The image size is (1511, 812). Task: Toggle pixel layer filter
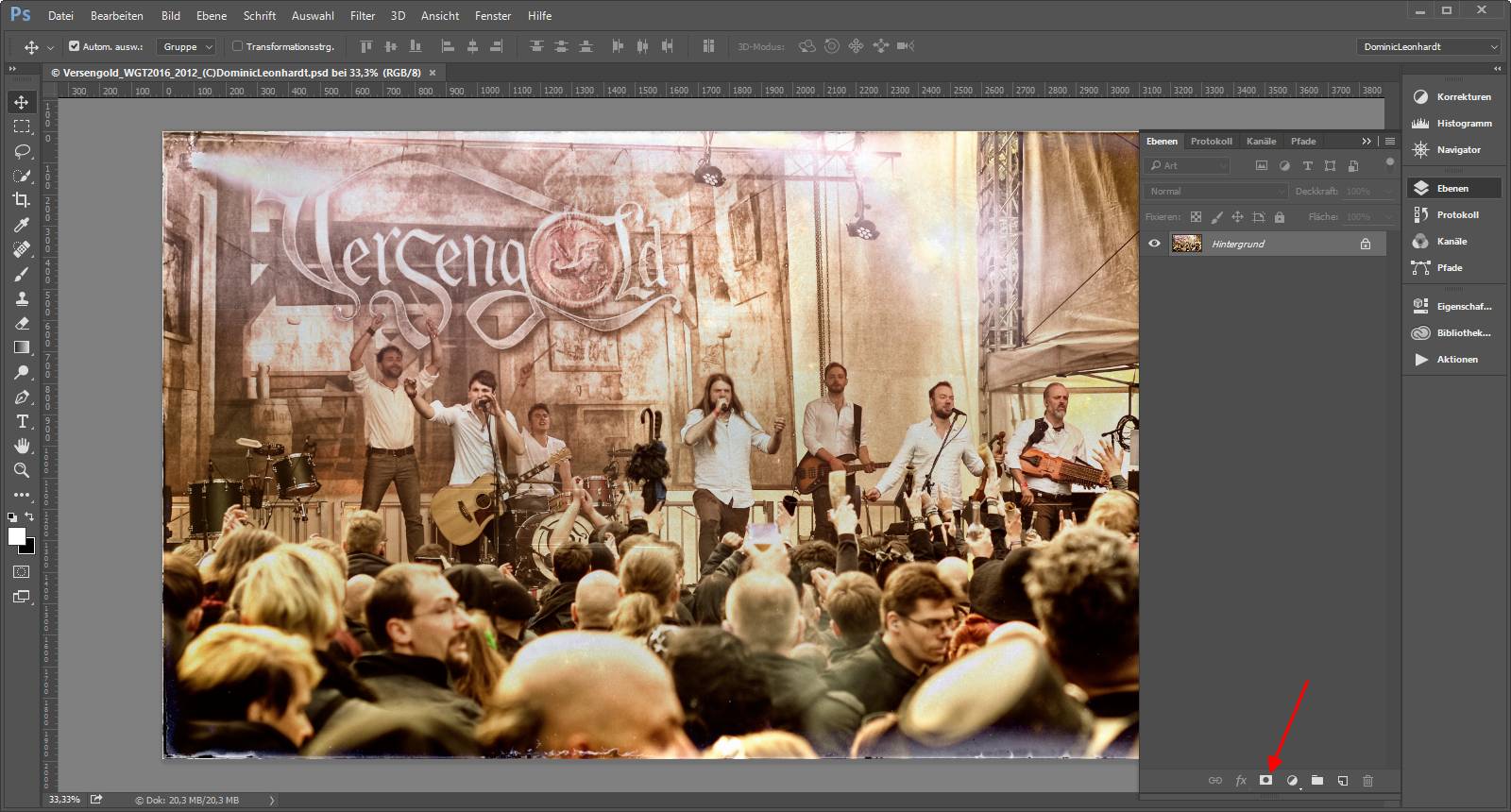[1261, 165]
